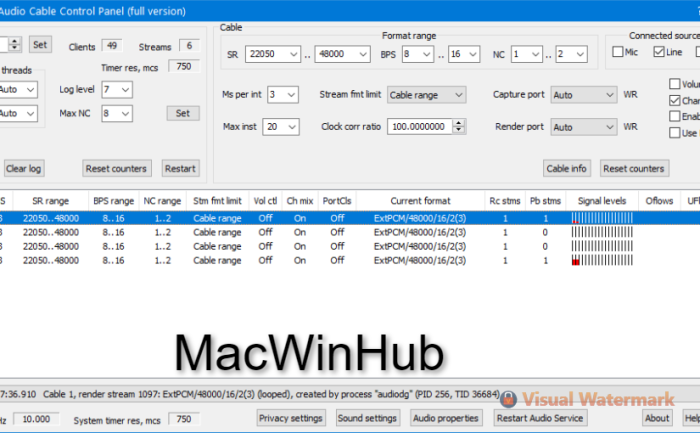Open the Render port dropdown
The height and width of the screenshot is (433, 700).
click(x=584, y=127)
